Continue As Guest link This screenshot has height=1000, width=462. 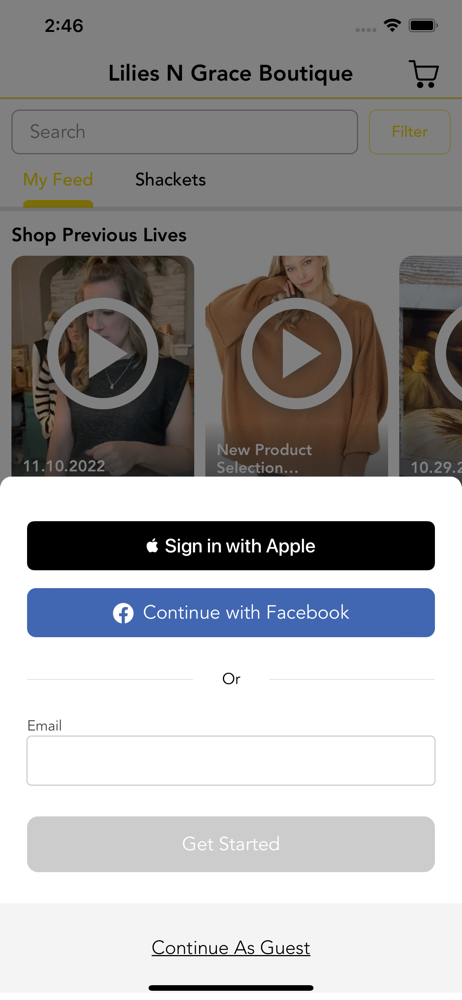point(231,948)
